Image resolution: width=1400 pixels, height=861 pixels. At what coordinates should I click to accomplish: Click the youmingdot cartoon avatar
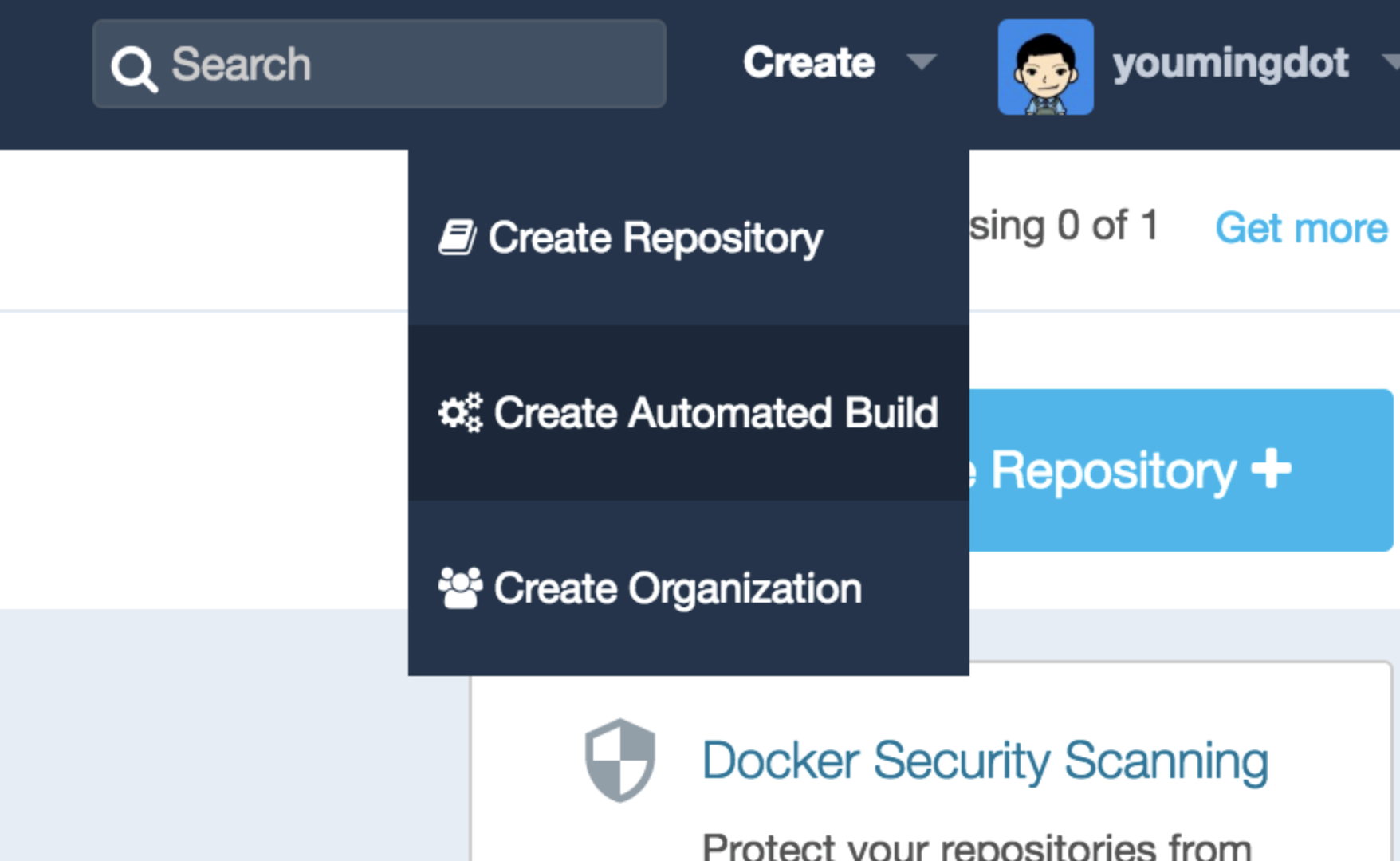pyautogui.click(x=1045, y=67)
